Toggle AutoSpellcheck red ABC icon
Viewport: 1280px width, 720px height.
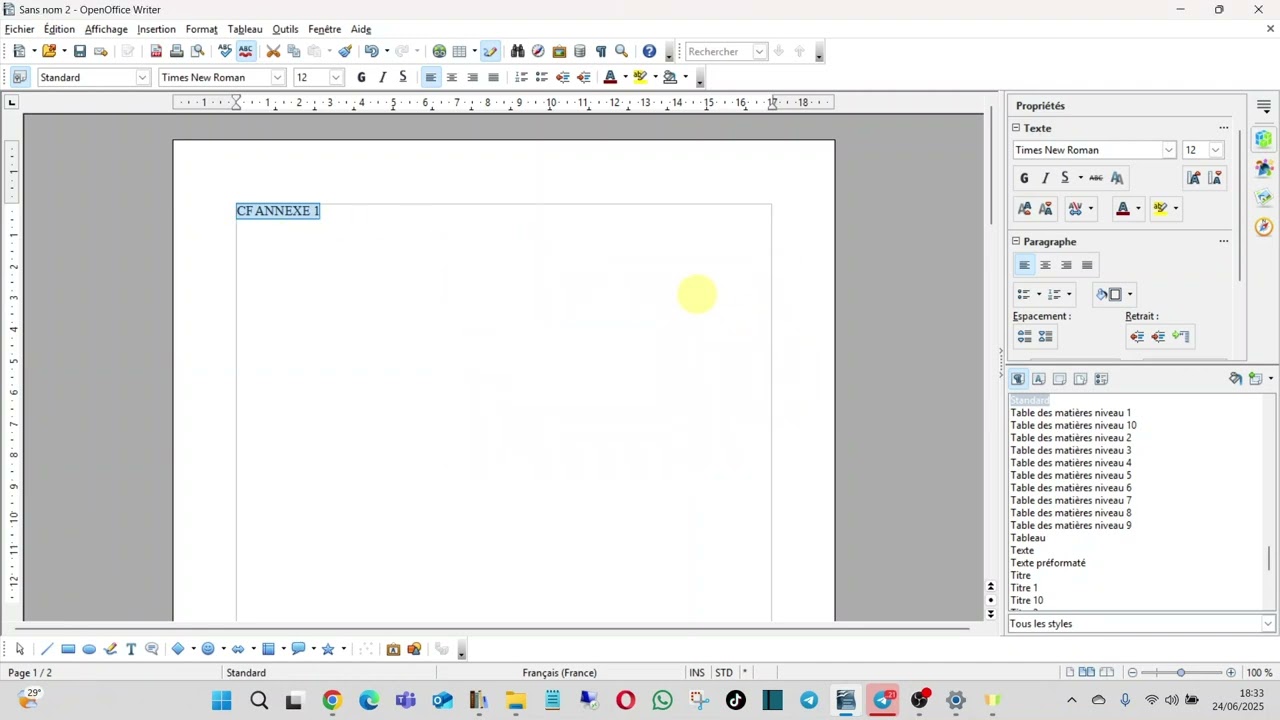246,51
